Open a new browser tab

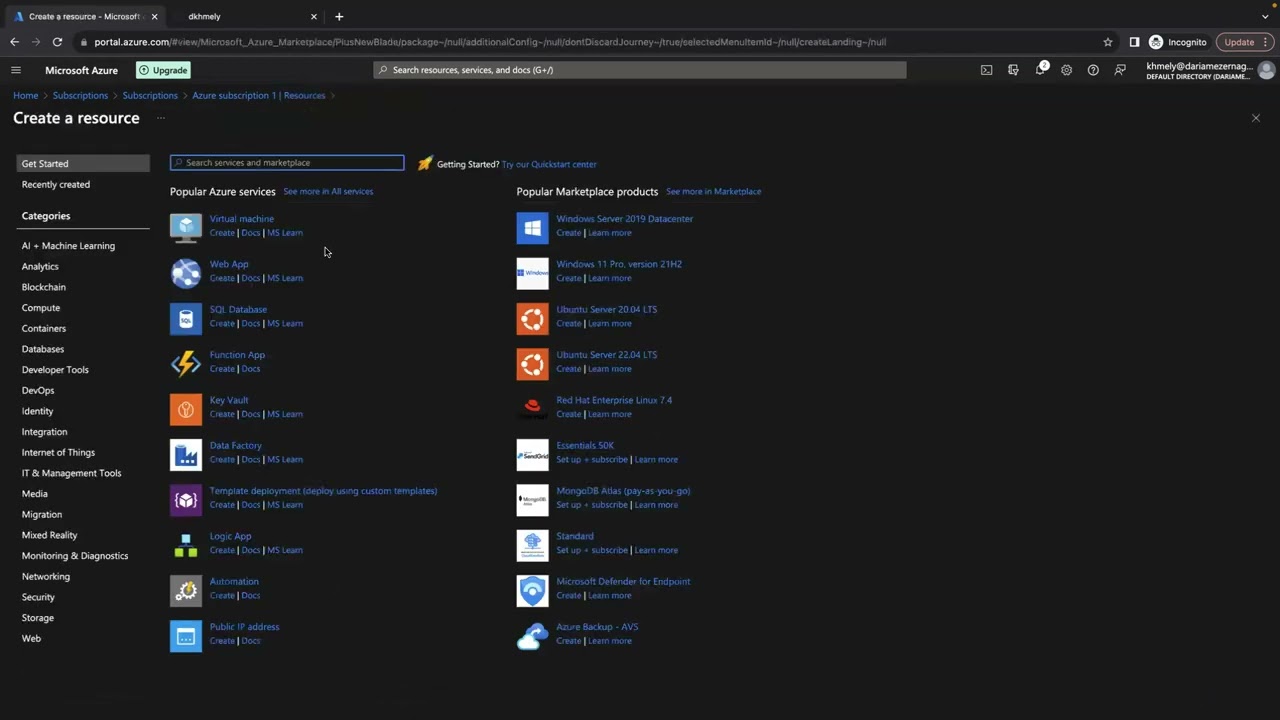pyautogui.click(x=339, y=16)
